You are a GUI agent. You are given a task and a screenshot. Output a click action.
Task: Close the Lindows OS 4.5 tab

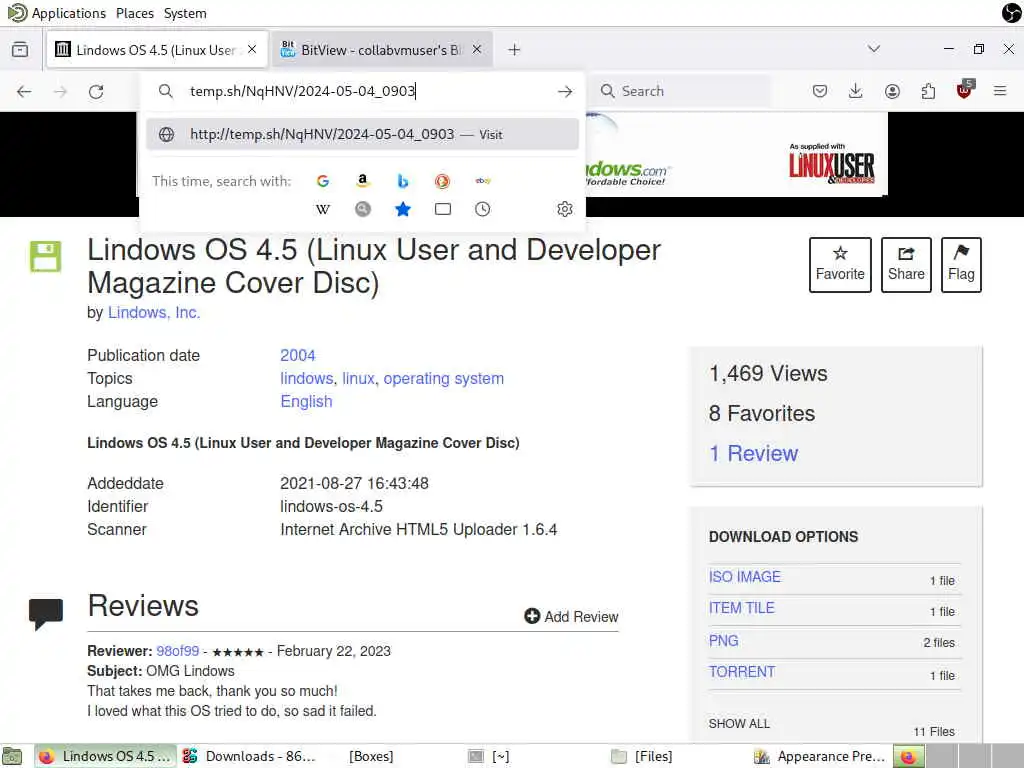click(252, 50)
